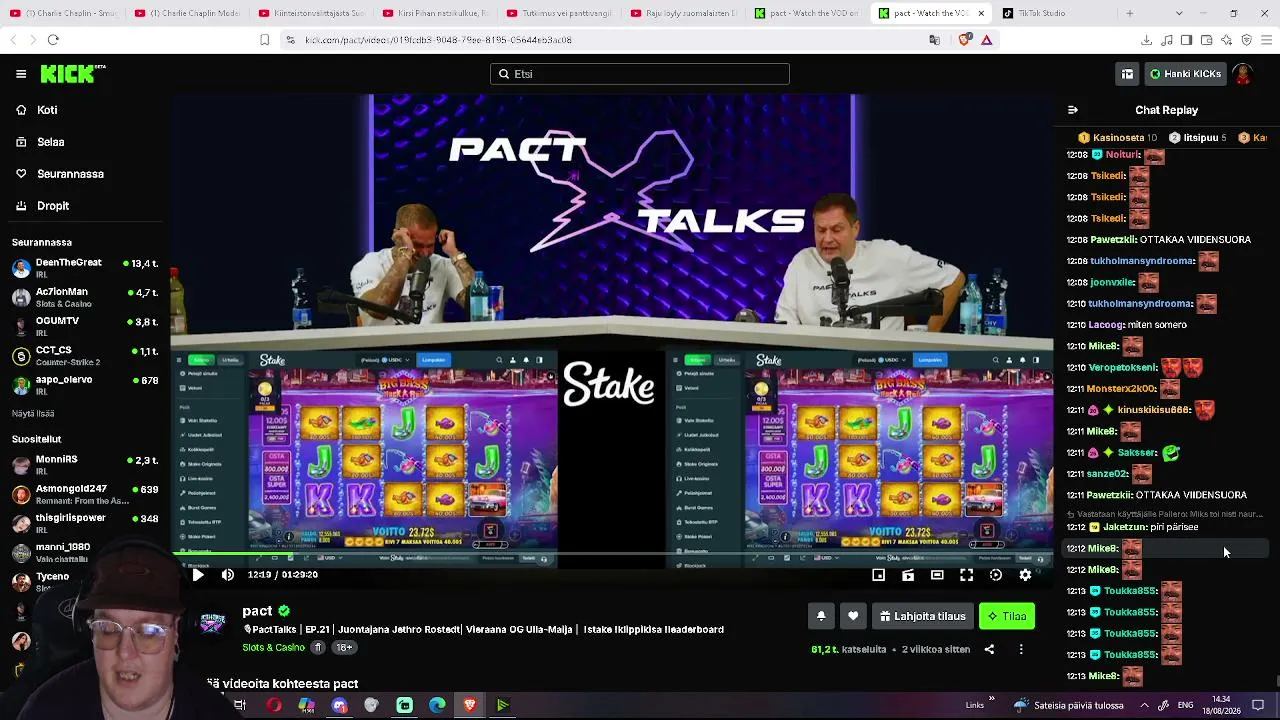1280x720 pixels.
Task: Follow pact with the heart button
Action: pos(853,616)
